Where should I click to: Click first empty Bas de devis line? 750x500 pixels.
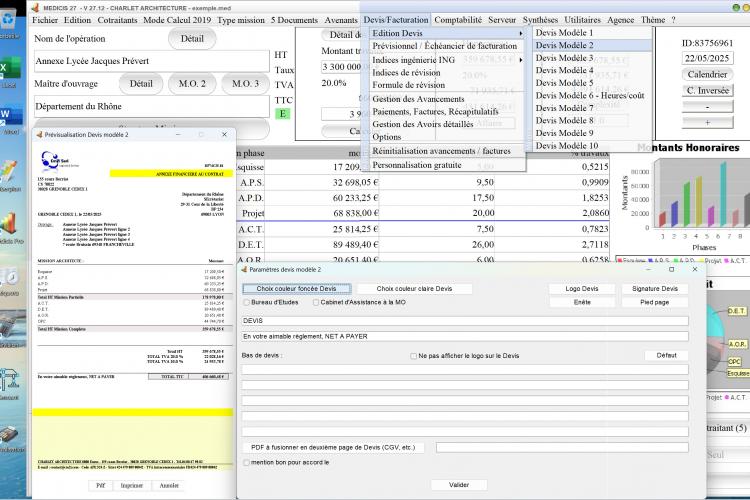(x=465, y=369)
